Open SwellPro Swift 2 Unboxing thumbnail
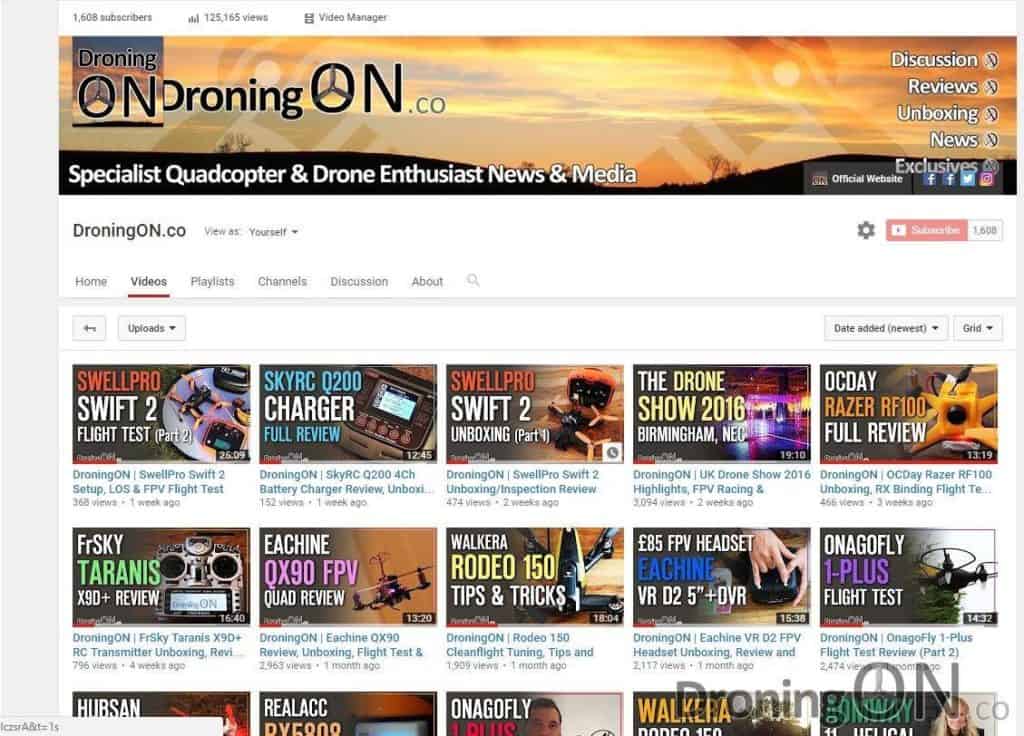 tap(535, 414)
